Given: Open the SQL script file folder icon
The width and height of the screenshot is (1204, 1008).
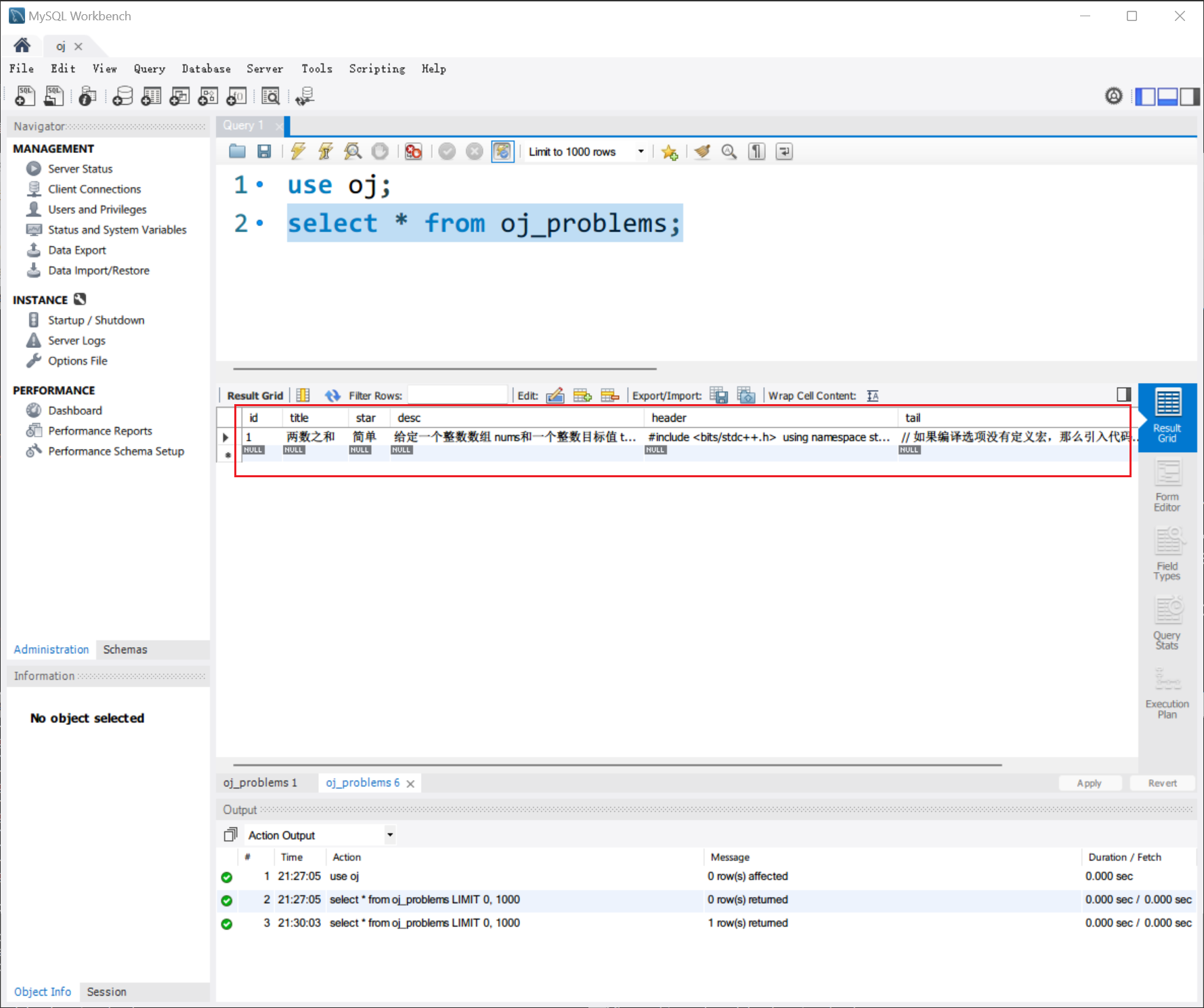Looking at the screenshot, I should click(x=237, y=152).
